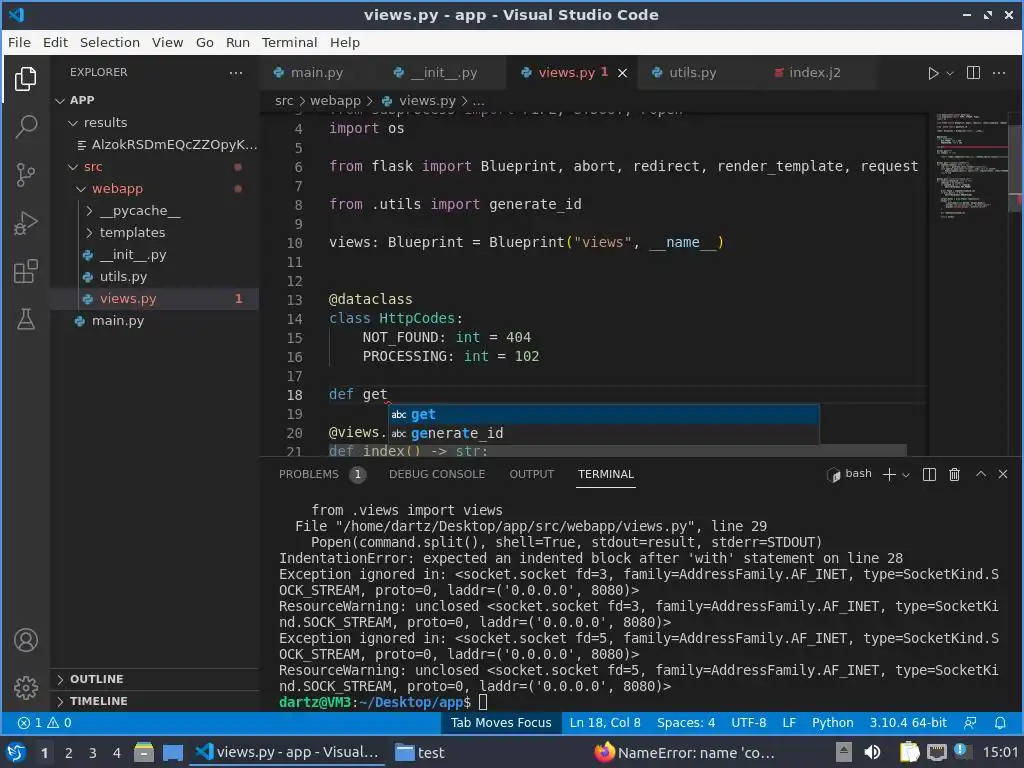Open the Extensions view
The height and width of the screenshot is (768, 1024).
click(x=25, y=271)
